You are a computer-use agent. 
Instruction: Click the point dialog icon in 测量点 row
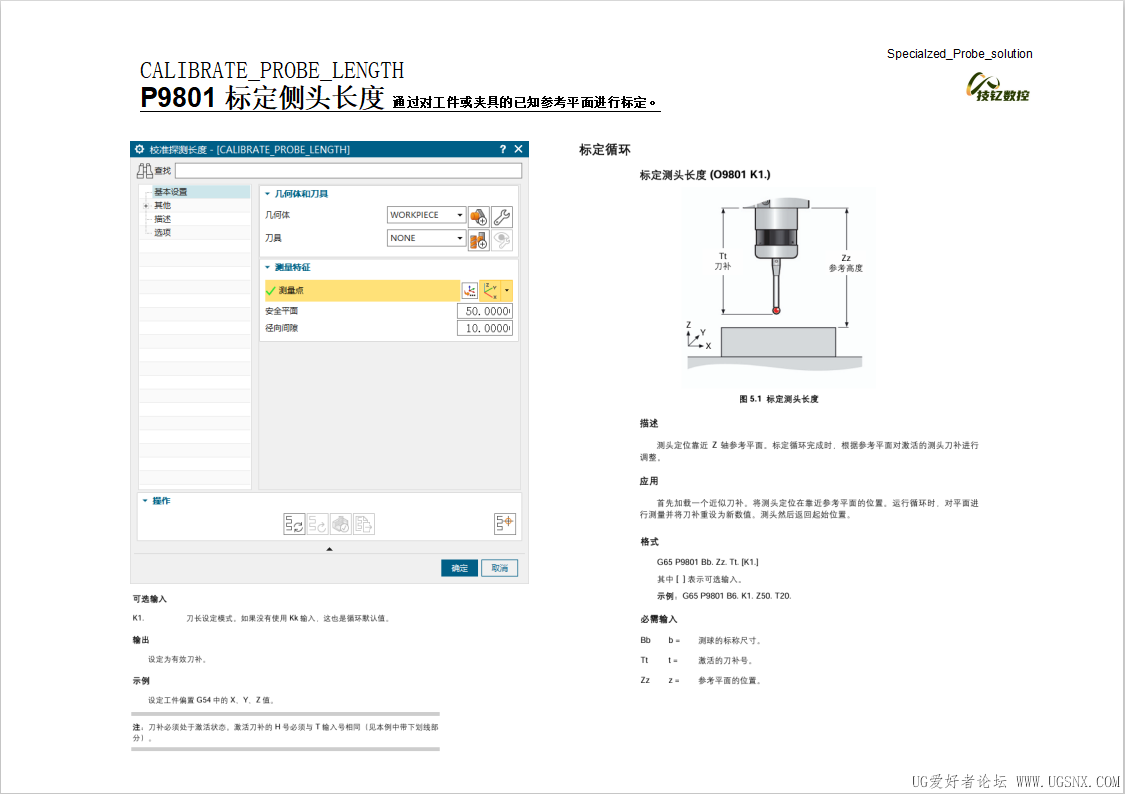pyautogui.click(x=469, y=290)
